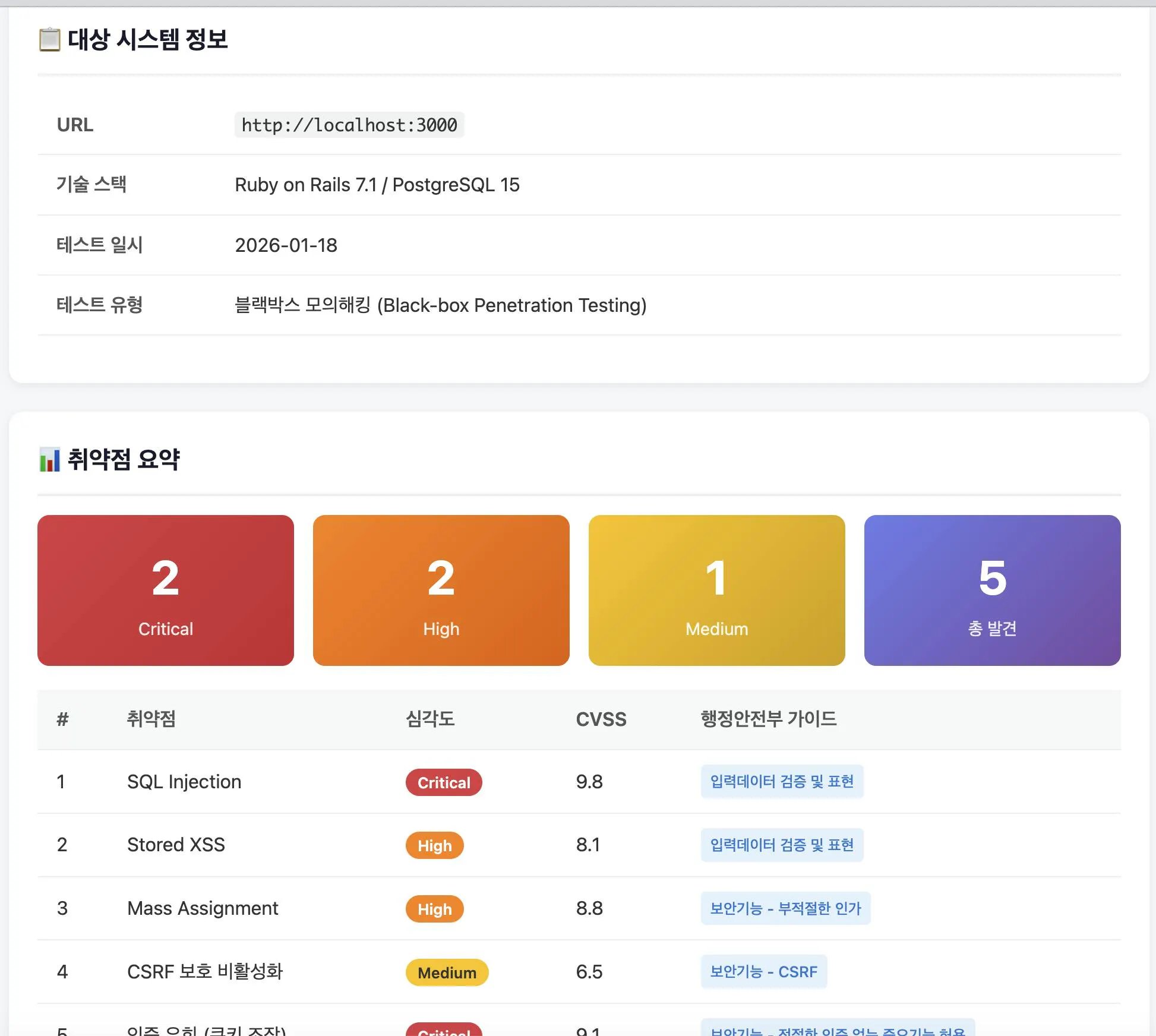1156x1036 pixels.
Task: Open 입력데이터 검증 및 표현 tag for Stored XSS
Action: [782, 845]
